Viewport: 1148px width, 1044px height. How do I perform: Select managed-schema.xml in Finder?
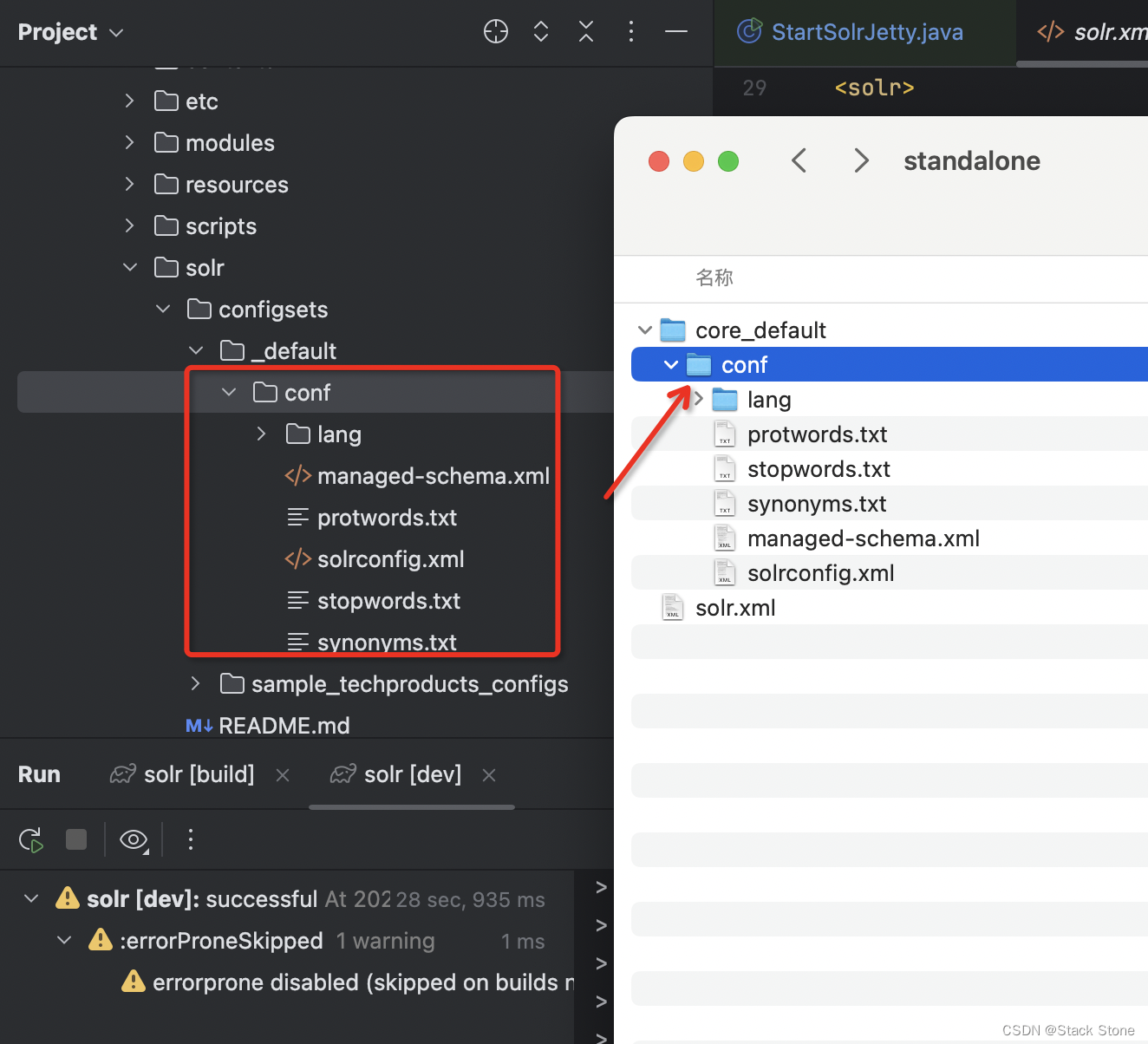[x=864, y=538]
